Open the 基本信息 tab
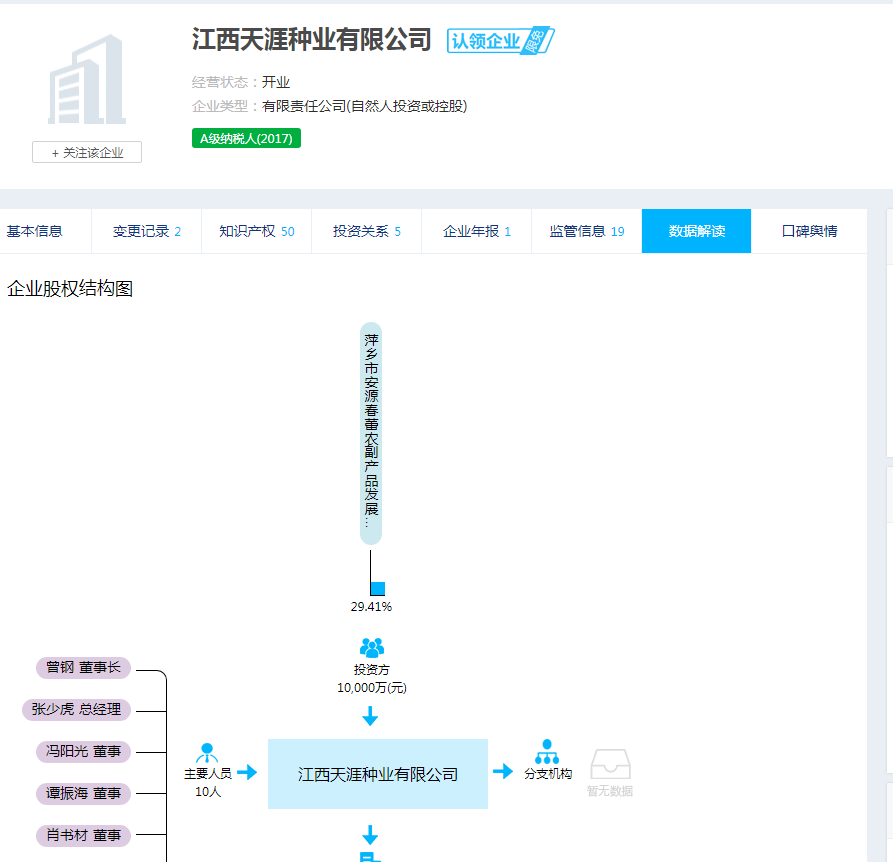The height and width of the screenshot is (862, 893). pyautogui.click(x=35, y=231)
